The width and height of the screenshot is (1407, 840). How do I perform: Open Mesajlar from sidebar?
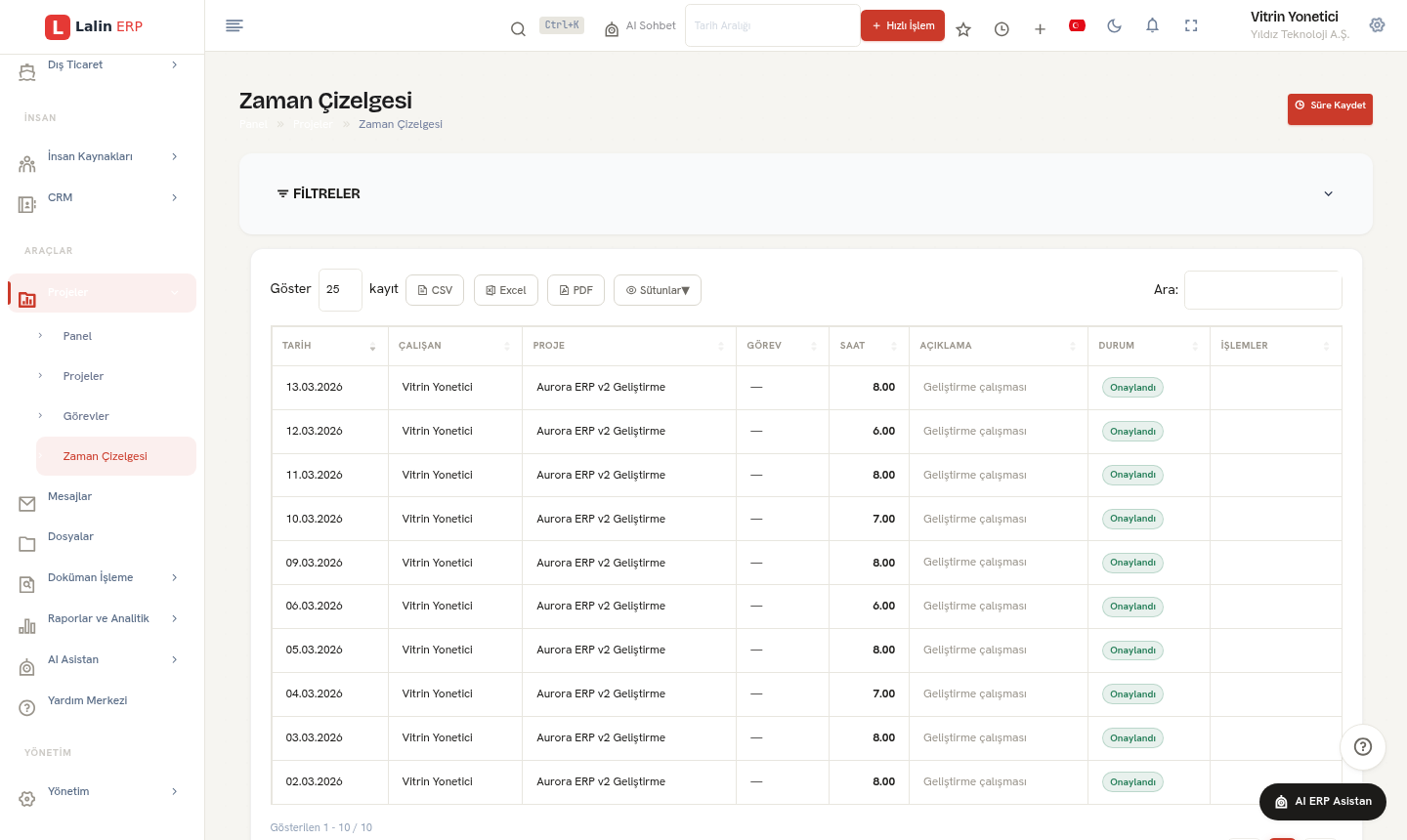click(x=102, y=496)
